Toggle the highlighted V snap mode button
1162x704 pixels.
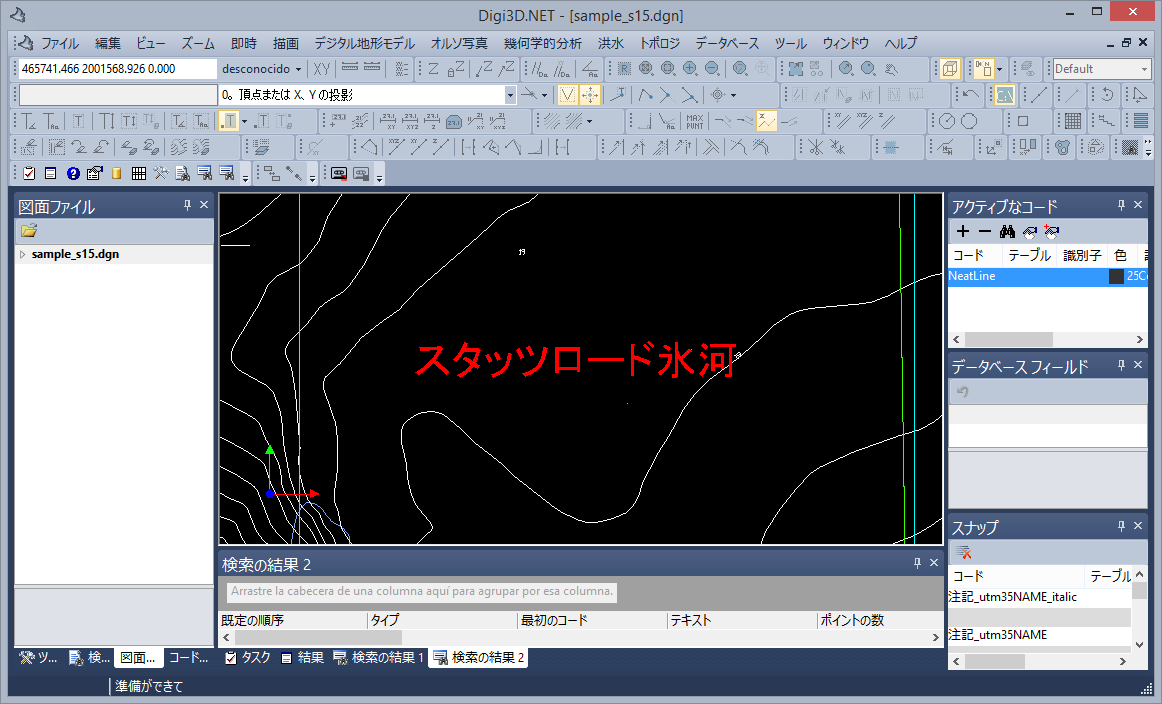coord(567,95)
